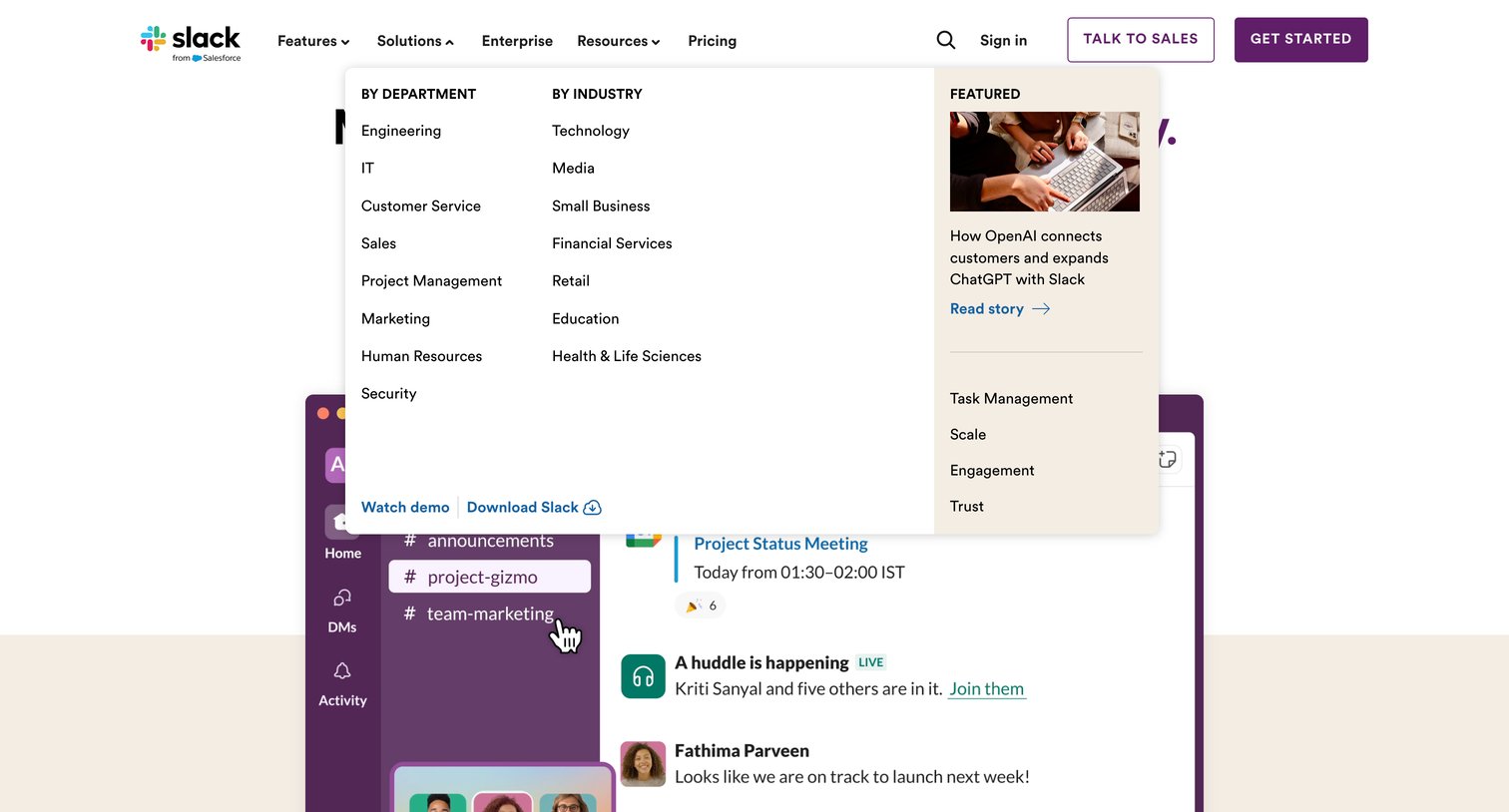The image size is (1509, 812).
Task: Open Trust link
Action: [967, 506]
